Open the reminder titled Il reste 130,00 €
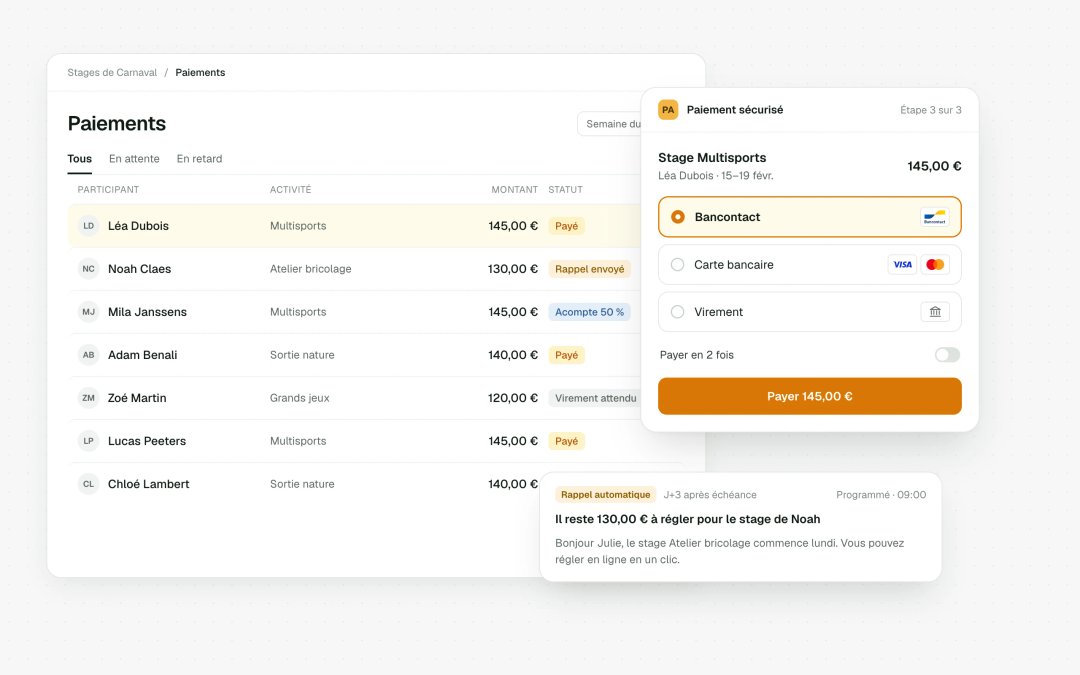The width and height of the screenshot is (1080, 675). click(687, 519)
